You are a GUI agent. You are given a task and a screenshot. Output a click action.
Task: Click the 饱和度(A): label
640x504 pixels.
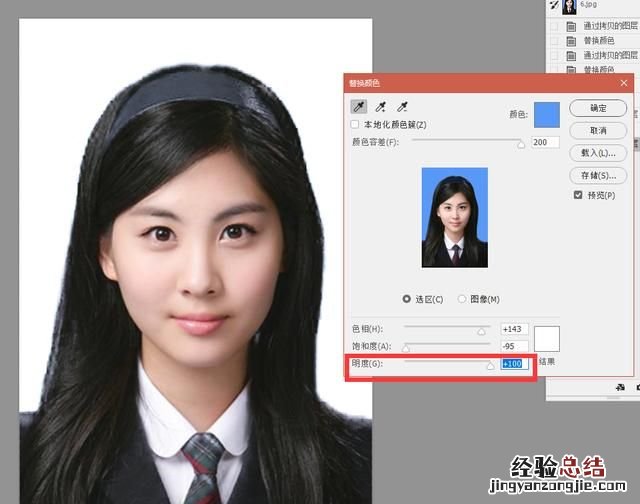pos(371,346)
